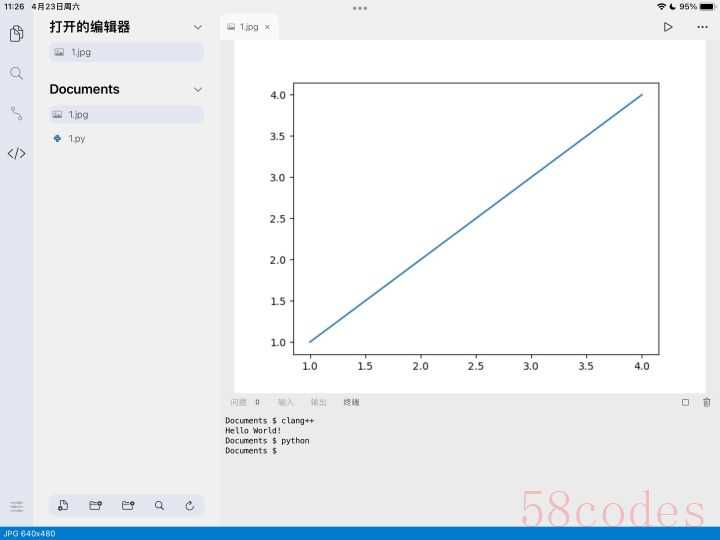Click the new file icon in explorer toolbar
The height and width of the screenshot is (540, 720).
click(63, 505)
